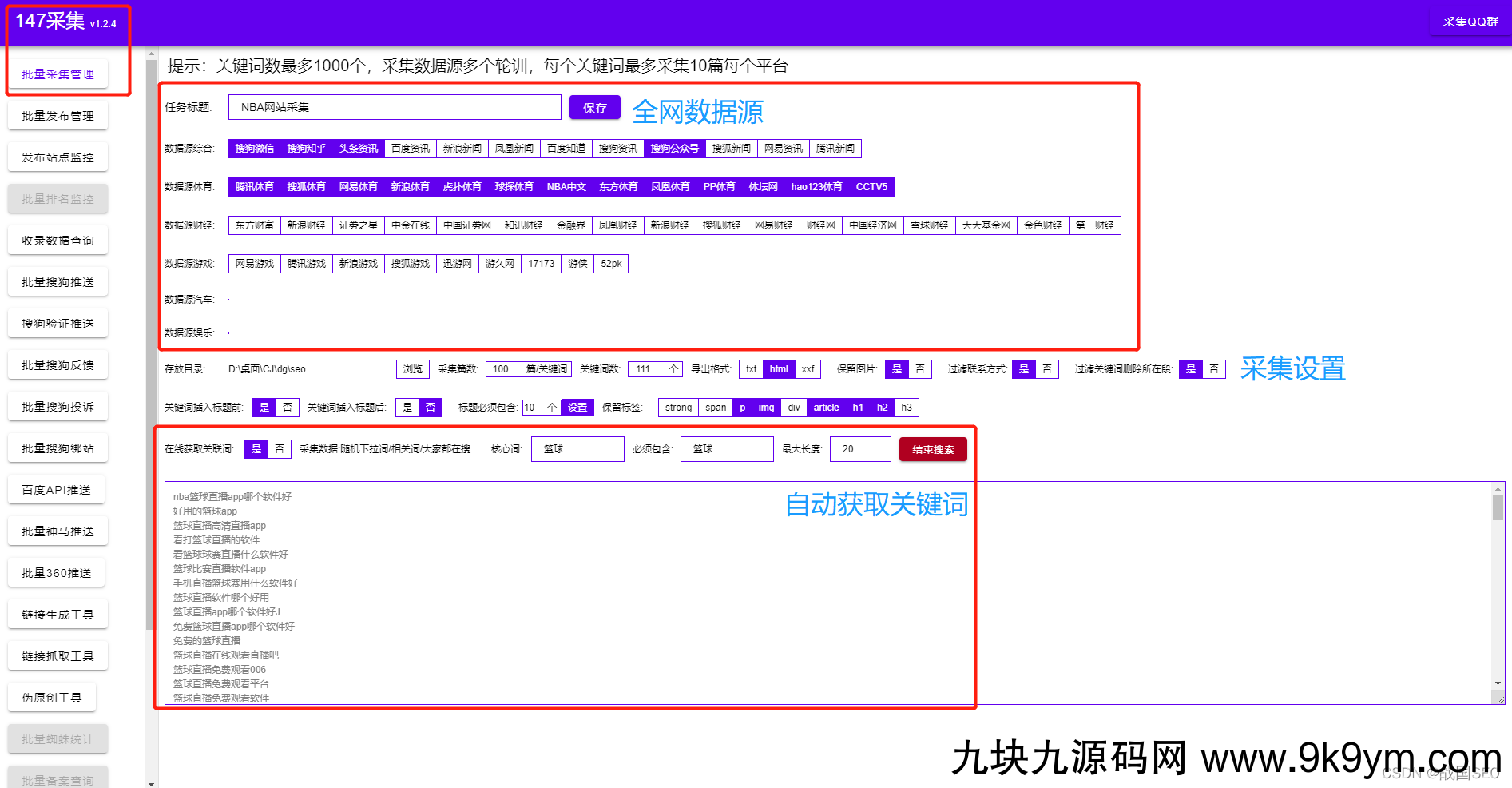Click the keyword list scrollbar down arrow

[x=1498, y=683]
